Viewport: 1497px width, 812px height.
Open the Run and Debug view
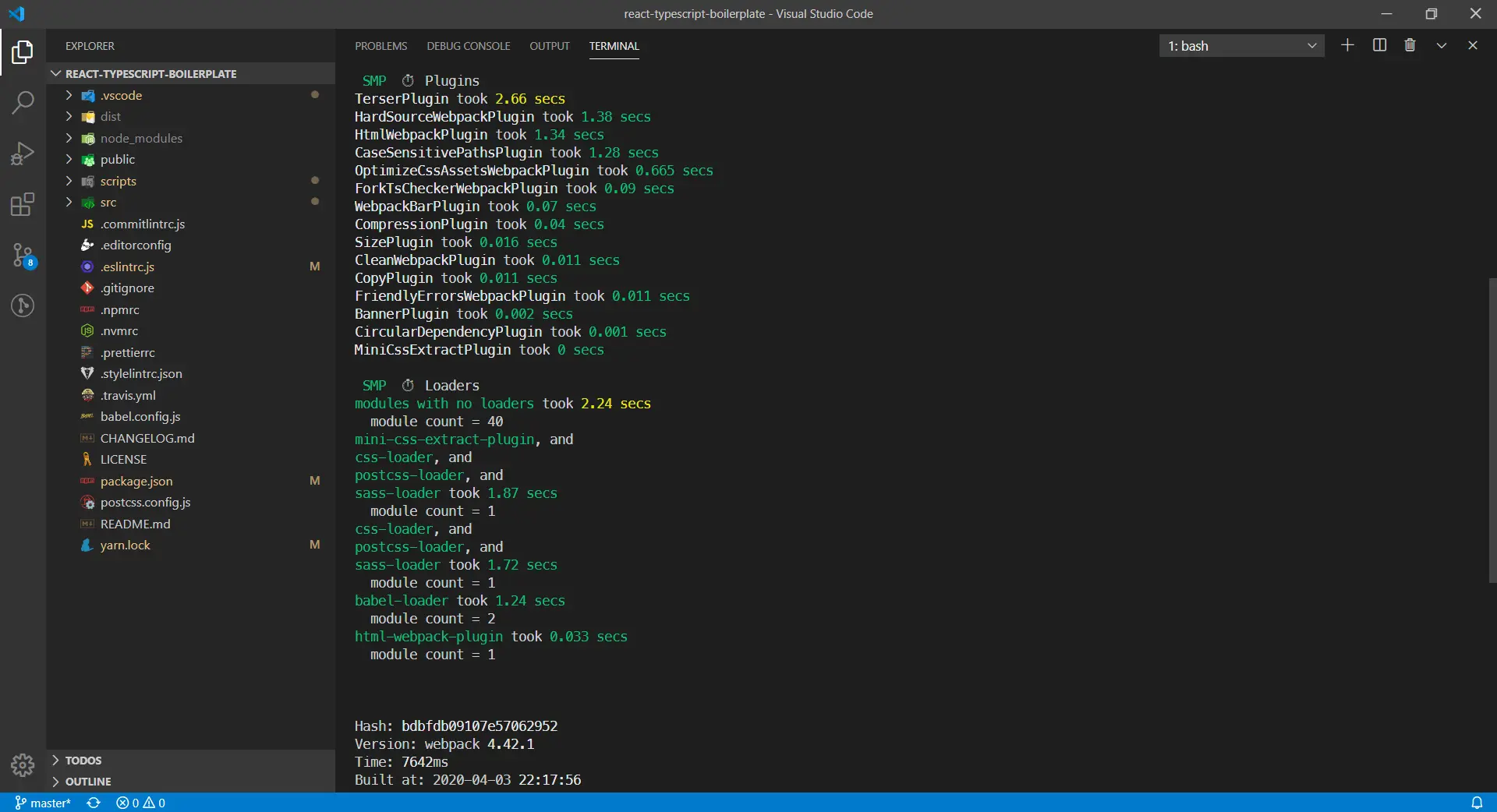pos(23,154)
